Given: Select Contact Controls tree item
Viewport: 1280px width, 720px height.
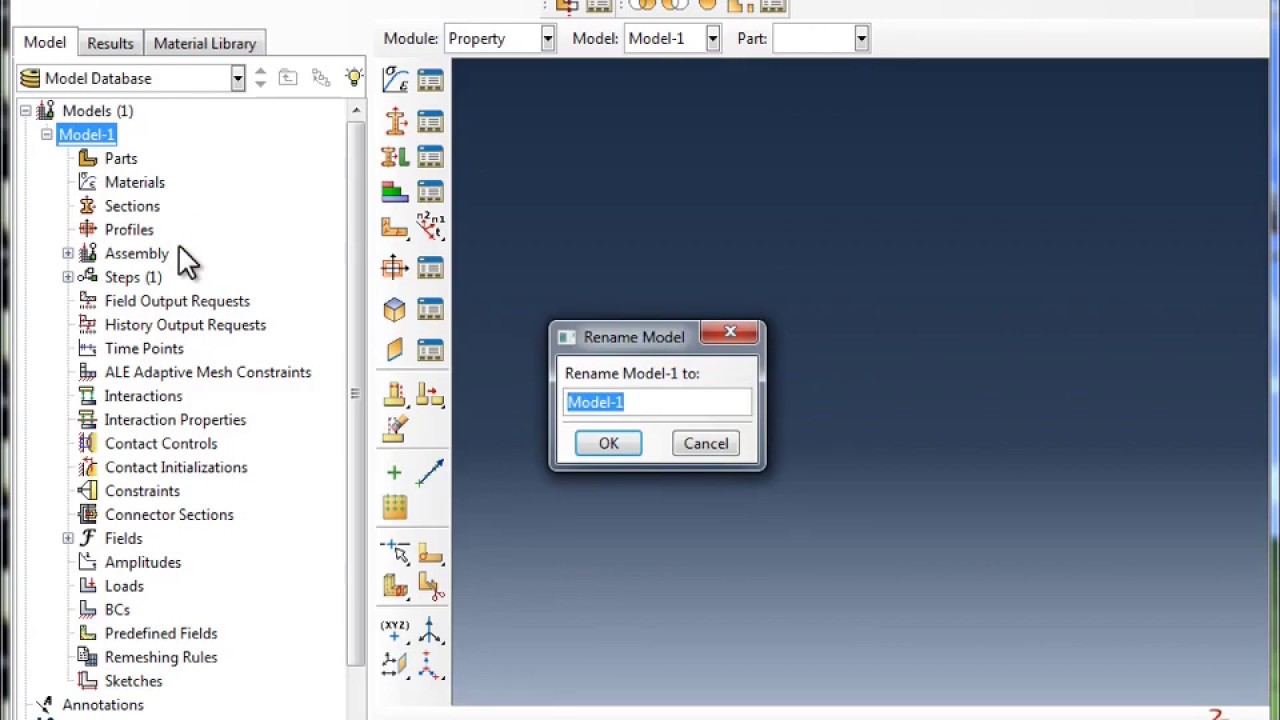Looking at the screenshot, I should point(161,443).
